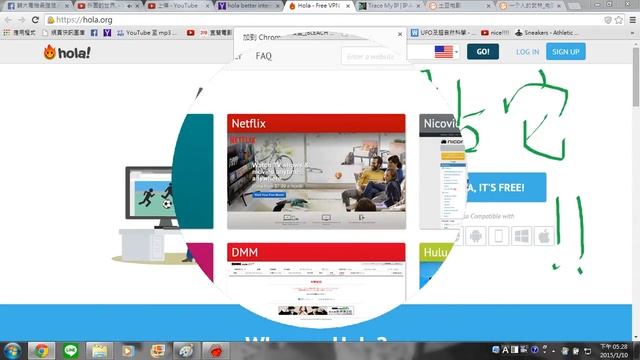Click the SIGN UP button
The image size is (640, 360).
[x=566, y=52]
